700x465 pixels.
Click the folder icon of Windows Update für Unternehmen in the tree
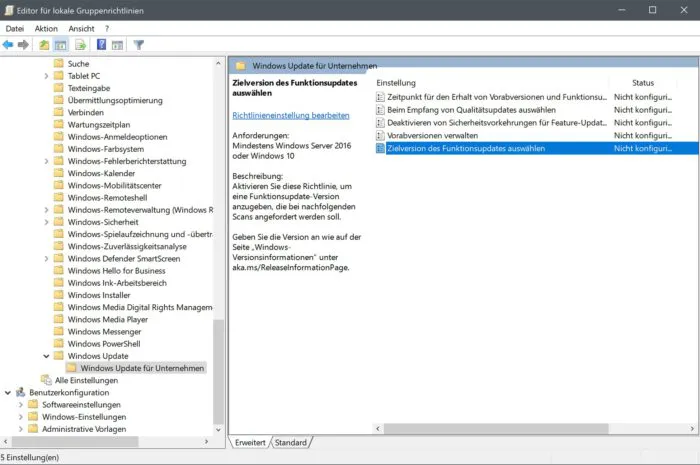point(71,368)
